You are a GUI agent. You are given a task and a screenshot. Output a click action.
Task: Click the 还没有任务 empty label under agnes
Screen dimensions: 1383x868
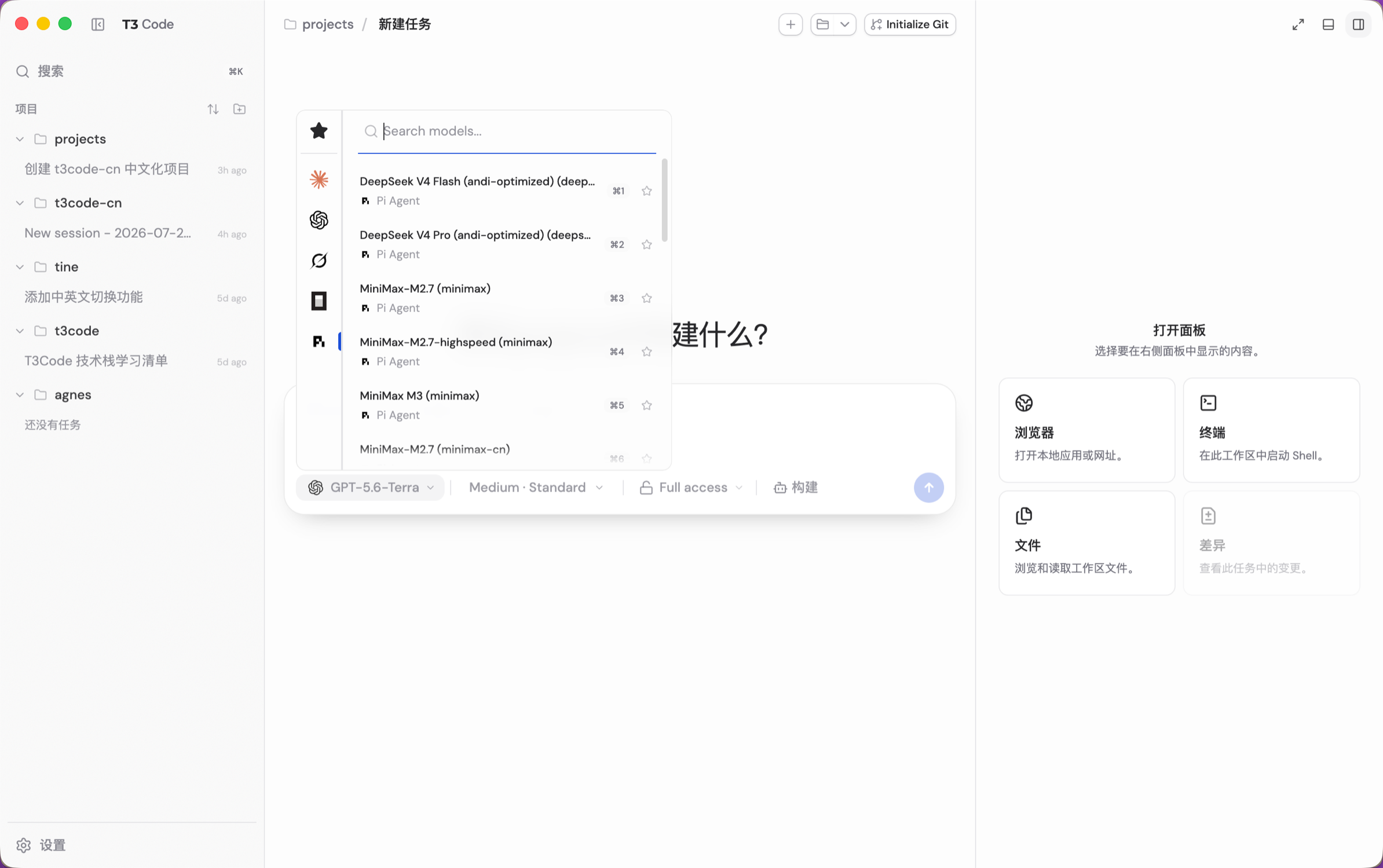pyautogui.click(x=53, y=425)
